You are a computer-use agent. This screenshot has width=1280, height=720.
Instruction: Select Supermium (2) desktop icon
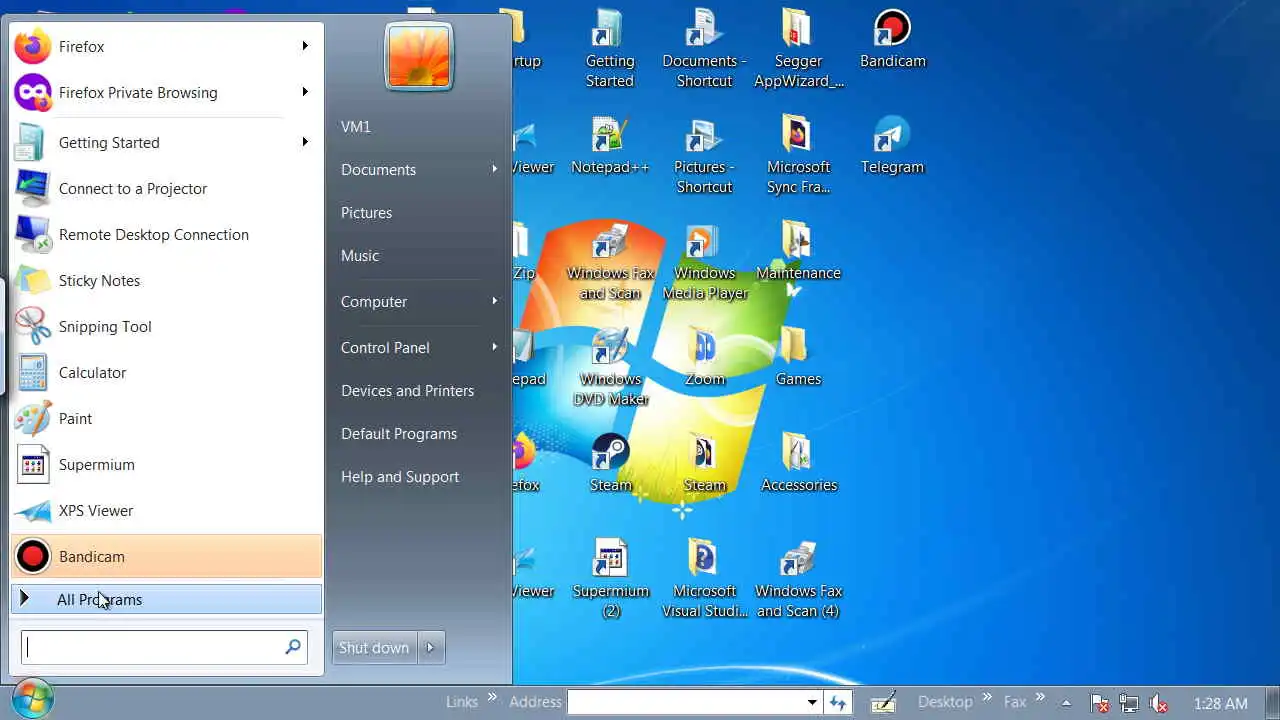pos(610,579)
